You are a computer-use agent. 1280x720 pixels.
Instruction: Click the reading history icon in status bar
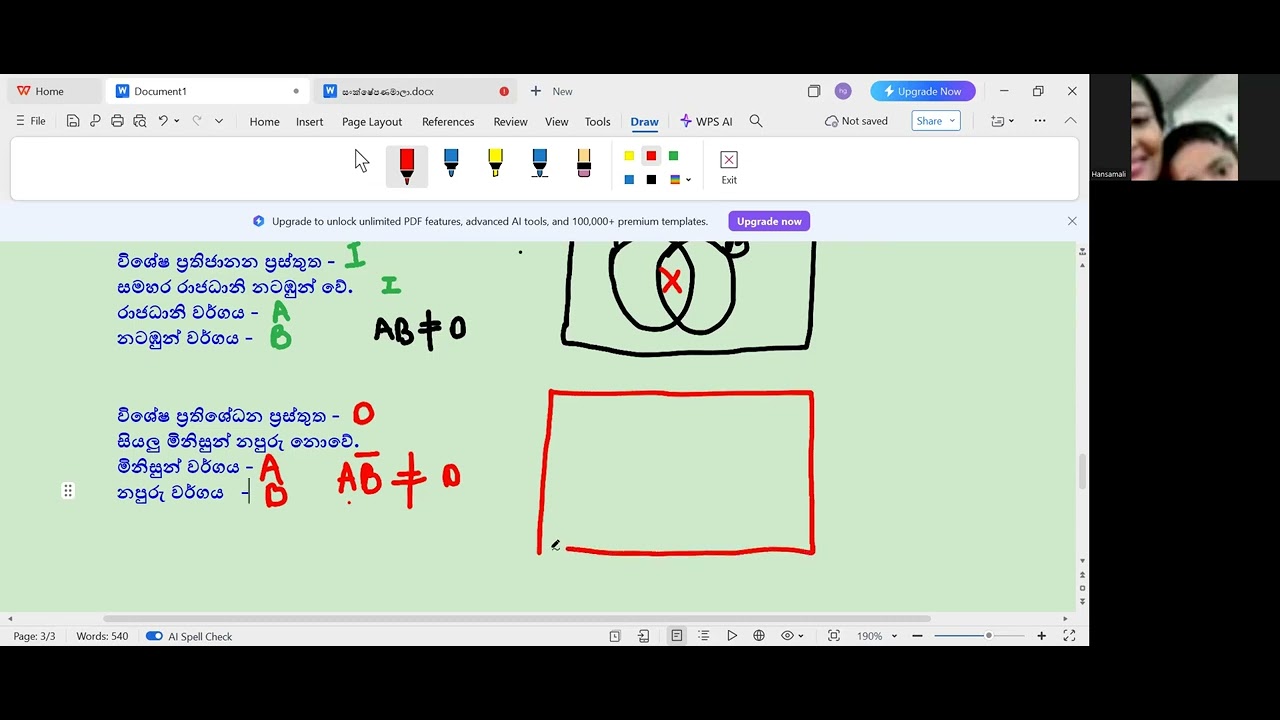tap(615, 636)
